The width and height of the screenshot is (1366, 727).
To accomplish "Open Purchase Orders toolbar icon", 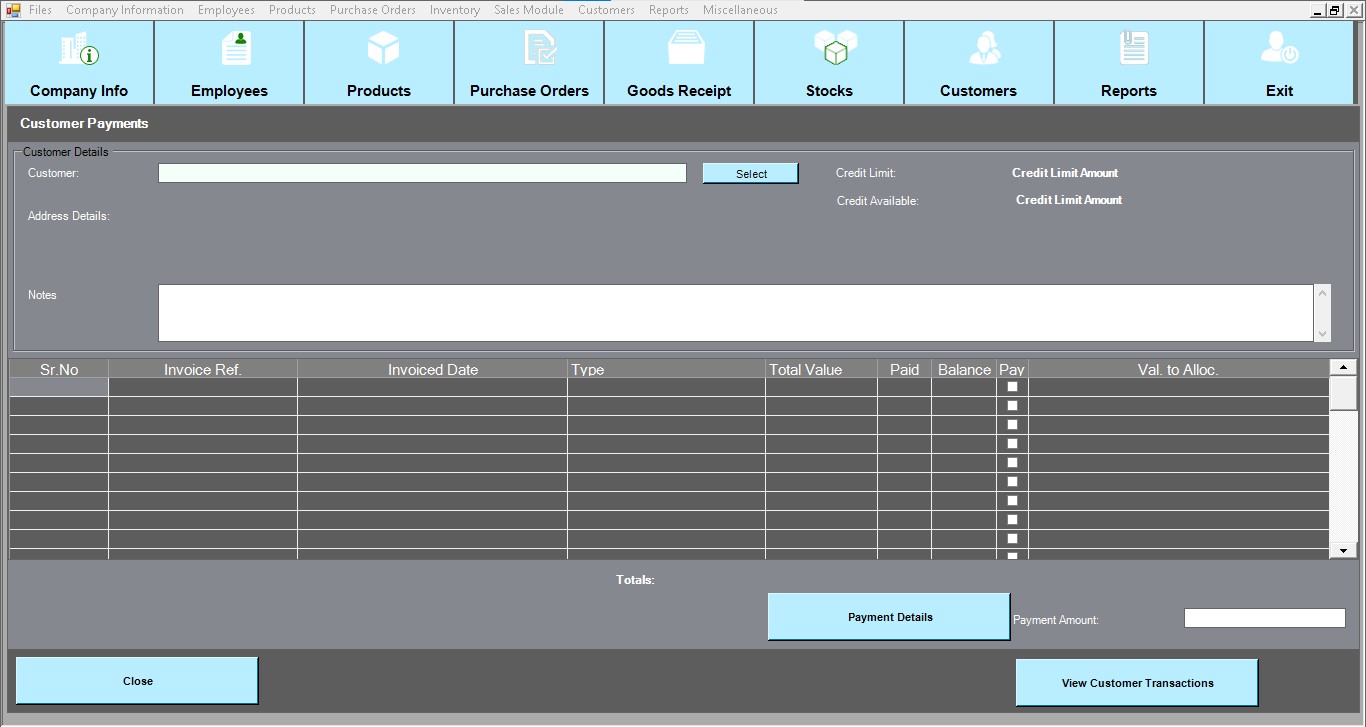I will pyautogui.click(x=539, y=48).
